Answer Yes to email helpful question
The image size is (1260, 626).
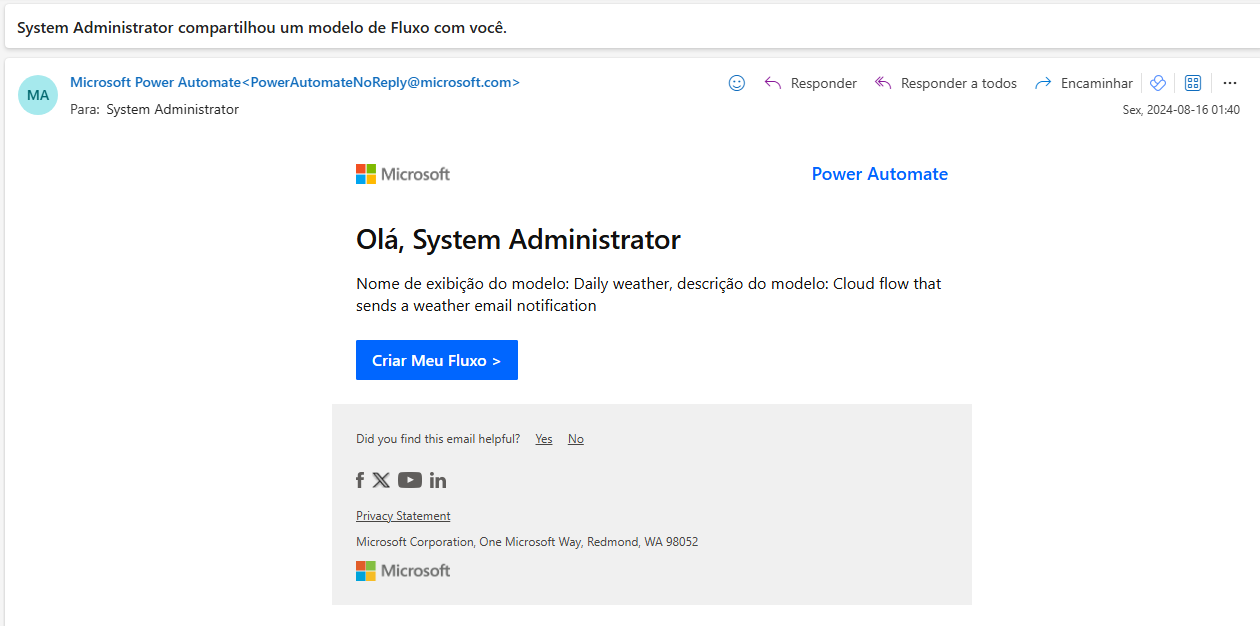coord(544,439)
